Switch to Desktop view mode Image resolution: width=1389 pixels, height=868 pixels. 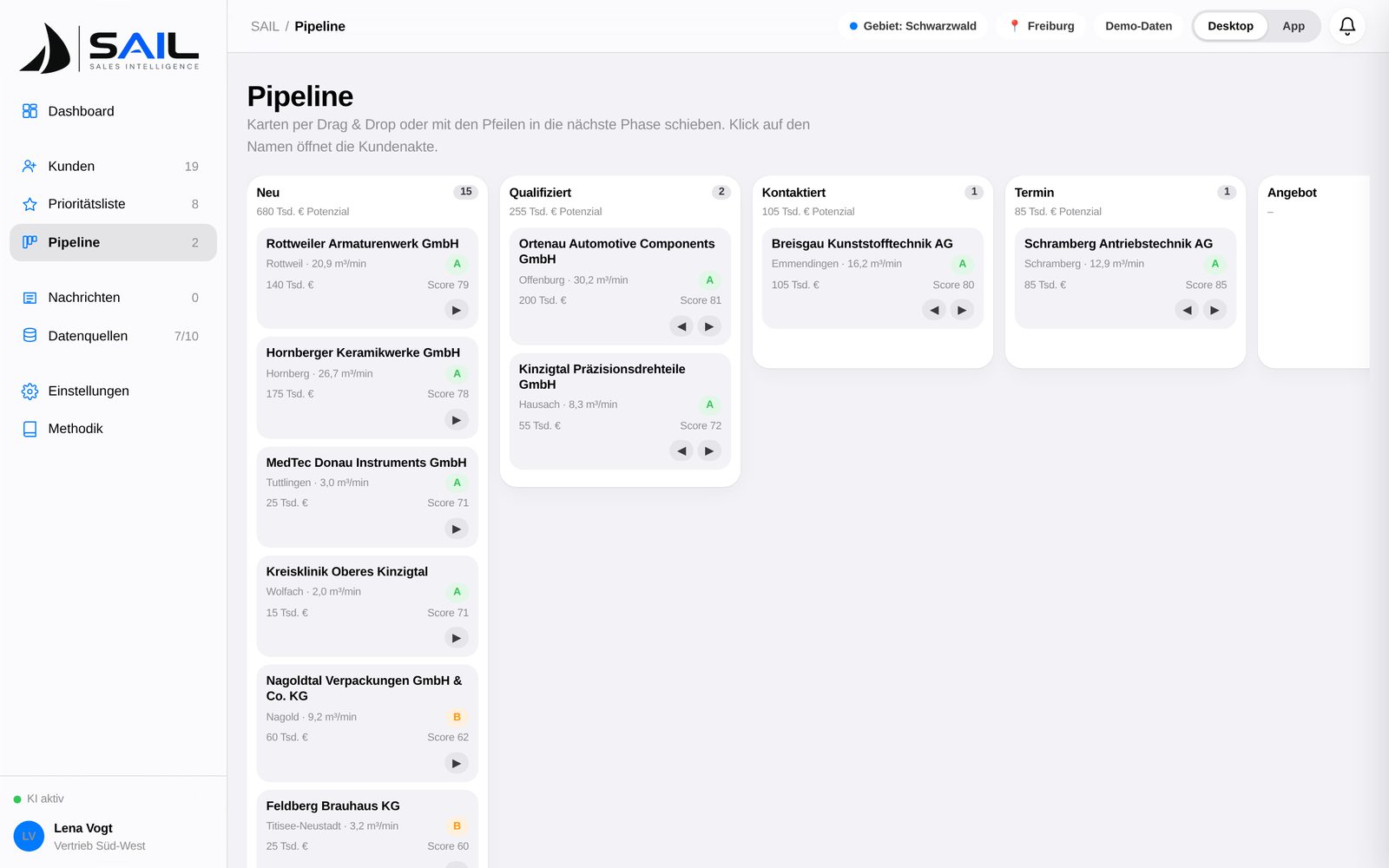[1230, 26]
